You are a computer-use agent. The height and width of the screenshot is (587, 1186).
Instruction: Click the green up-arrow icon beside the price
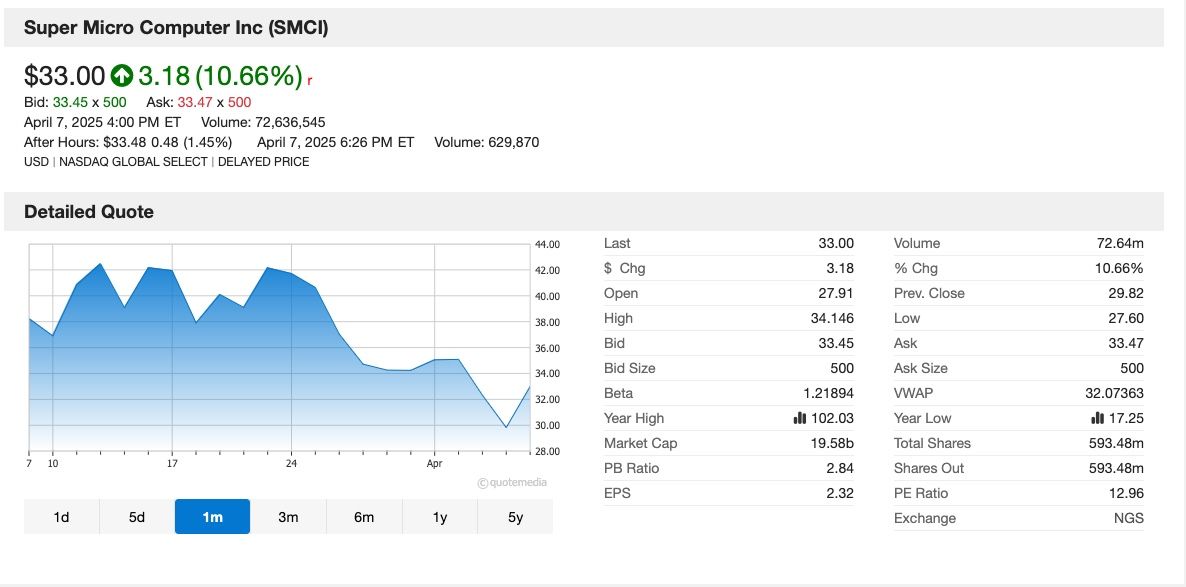122,76
